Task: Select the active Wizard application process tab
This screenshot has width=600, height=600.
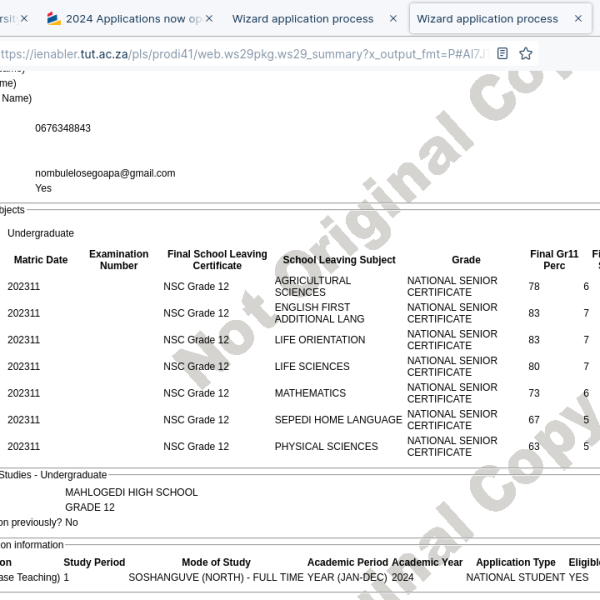Action: [x=501, y=18]
